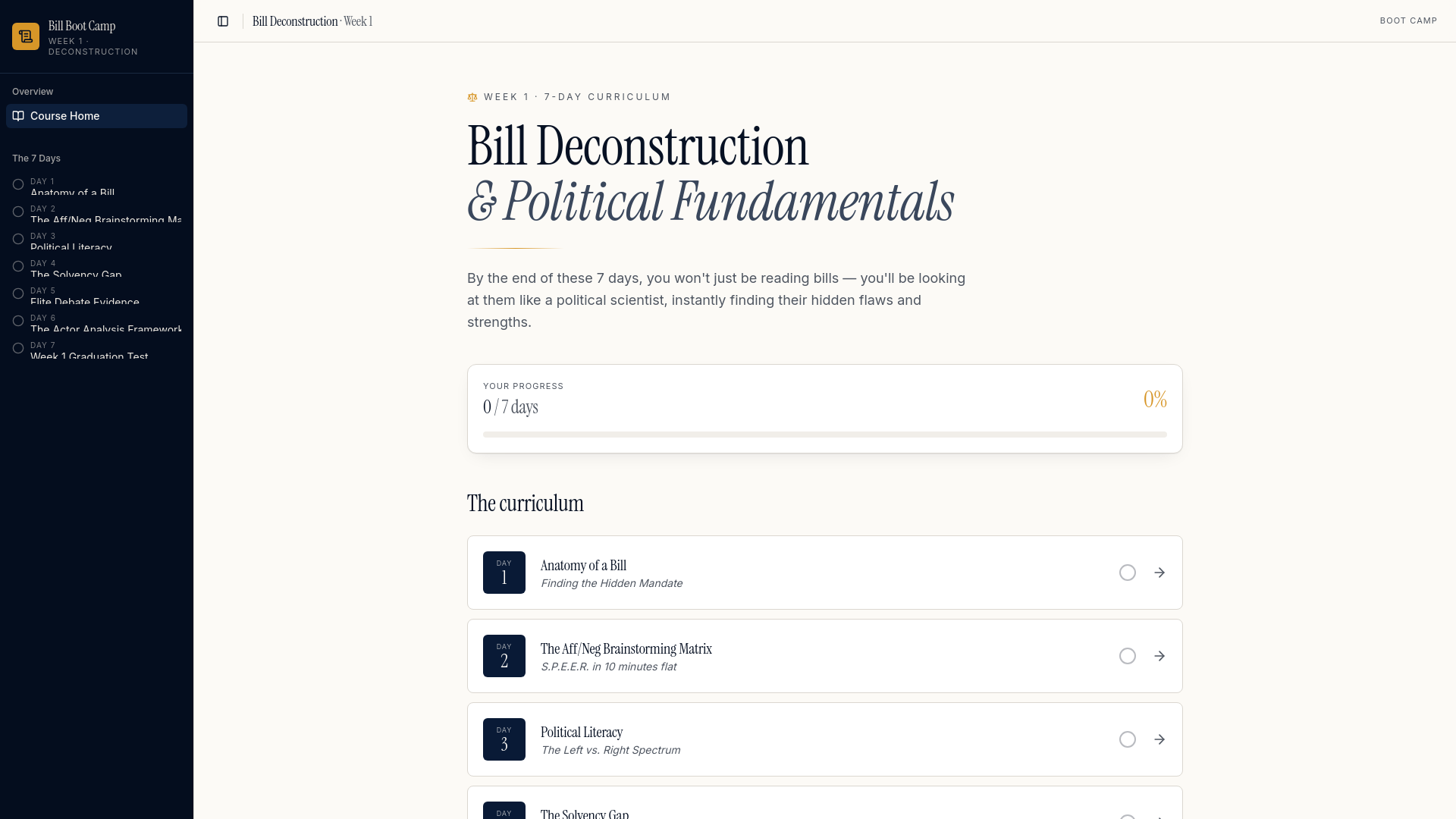
Task: Click Anatomy of a Bill card title
Action: coord(583,566)
